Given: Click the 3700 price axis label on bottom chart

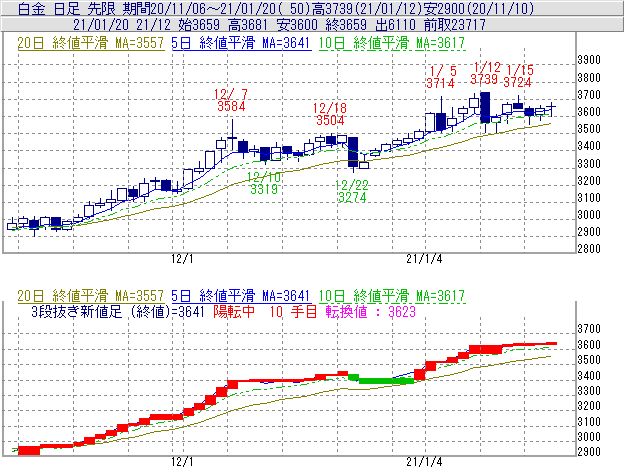Looking at the screenshot, I should point(589,329).
